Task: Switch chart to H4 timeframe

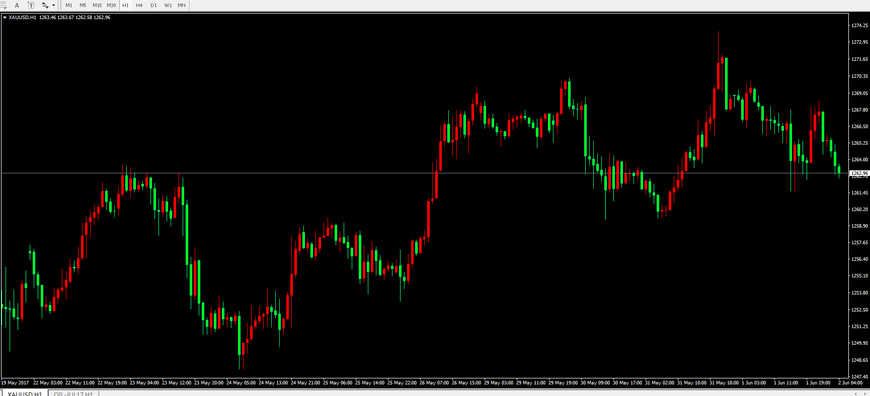Action: point(139,5)
